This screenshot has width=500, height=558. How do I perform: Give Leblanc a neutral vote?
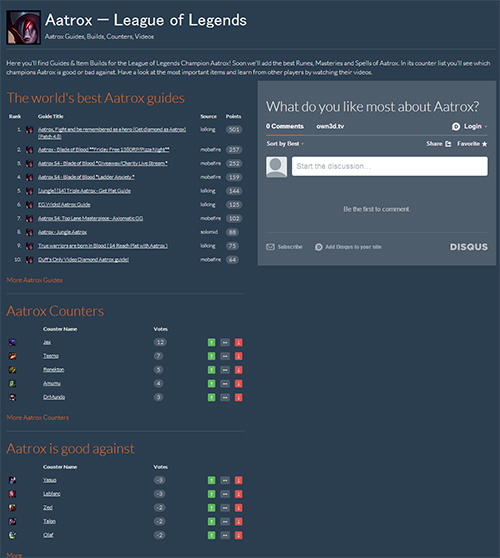[x=225, y=494]
